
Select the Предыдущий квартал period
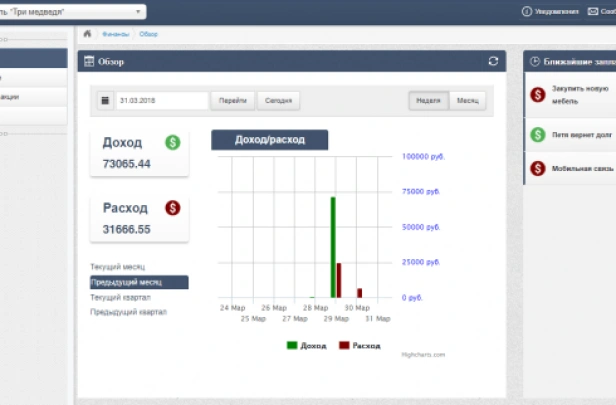(x=128, y=312)
